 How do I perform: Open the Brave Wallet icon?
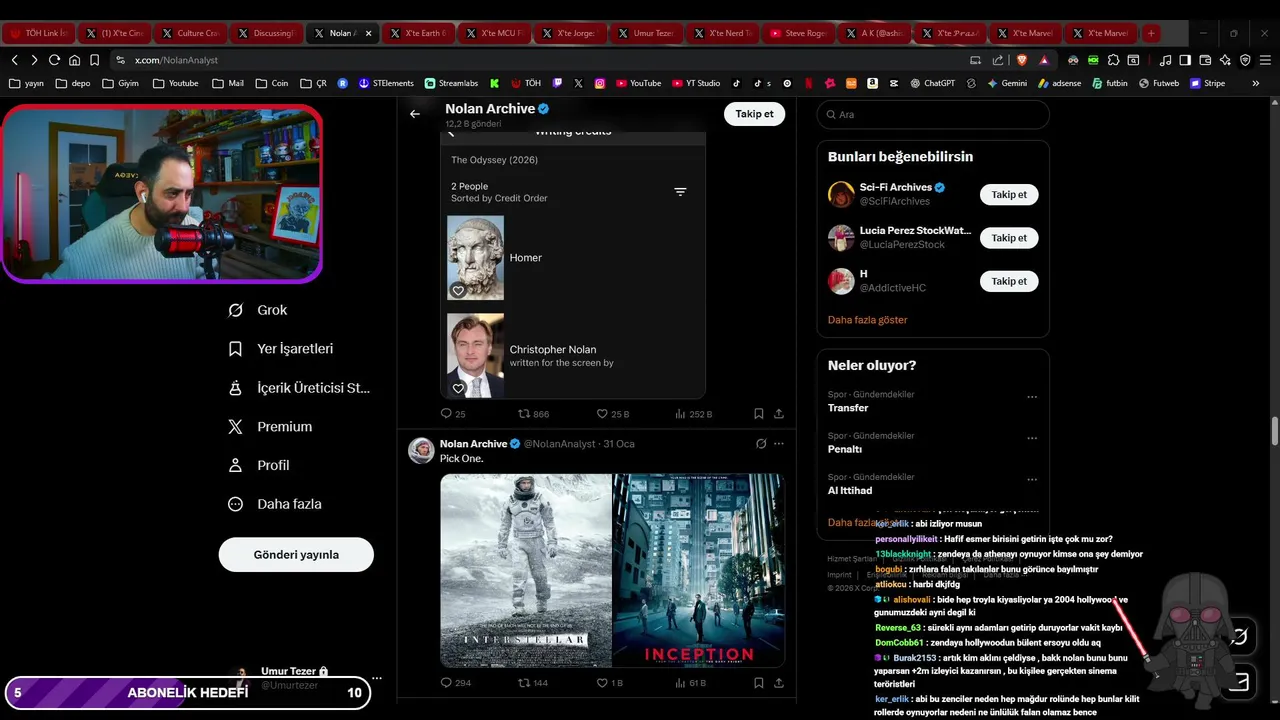1206,60
